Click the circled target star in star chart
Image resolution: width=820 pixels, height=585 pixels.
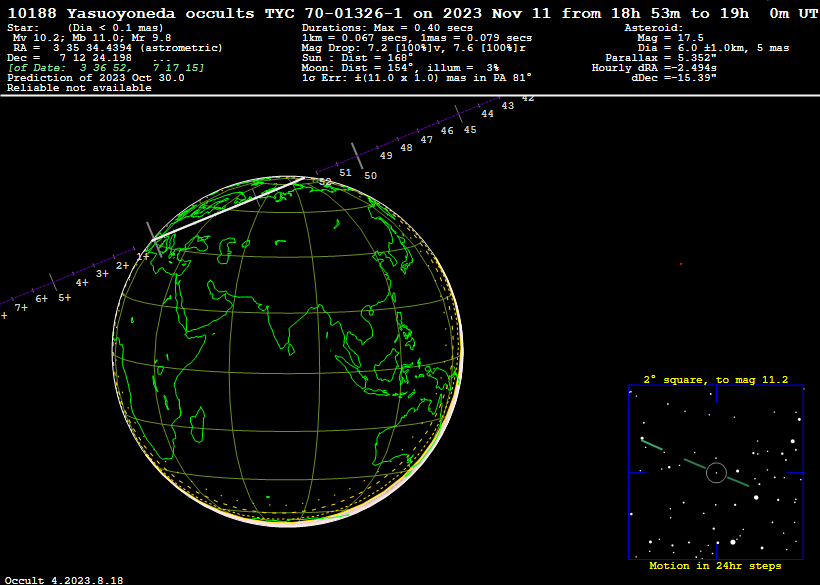pos(716,473)
